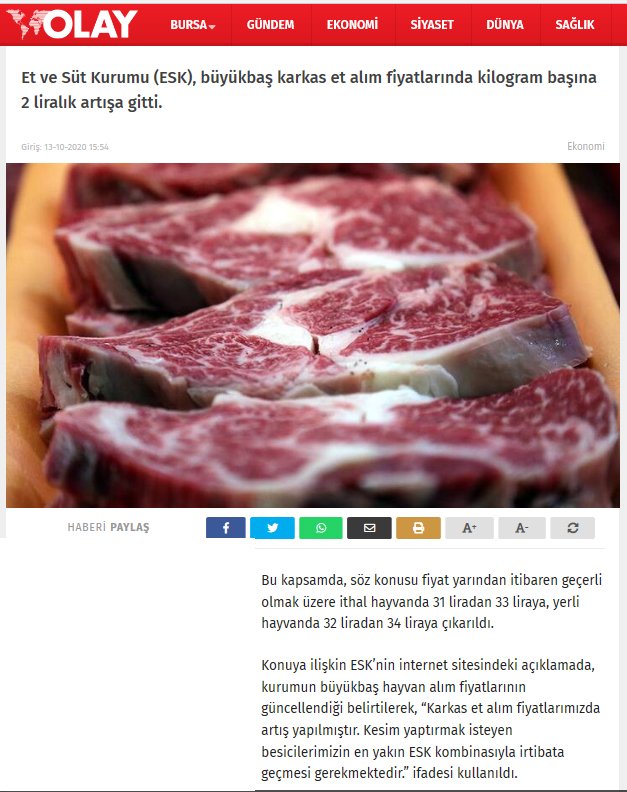627x792 pixels.
Task: Click the article publish date text
Action: pyautogui.click(x=65, y=147)
